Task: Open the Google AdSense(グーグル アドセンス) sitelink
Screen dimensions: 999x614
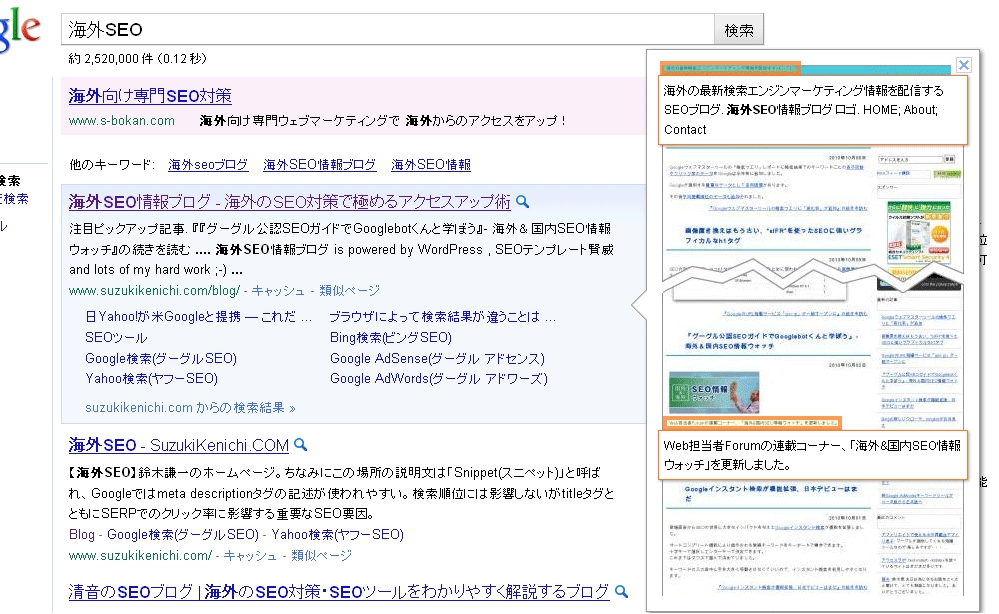Action: (437, 359)
